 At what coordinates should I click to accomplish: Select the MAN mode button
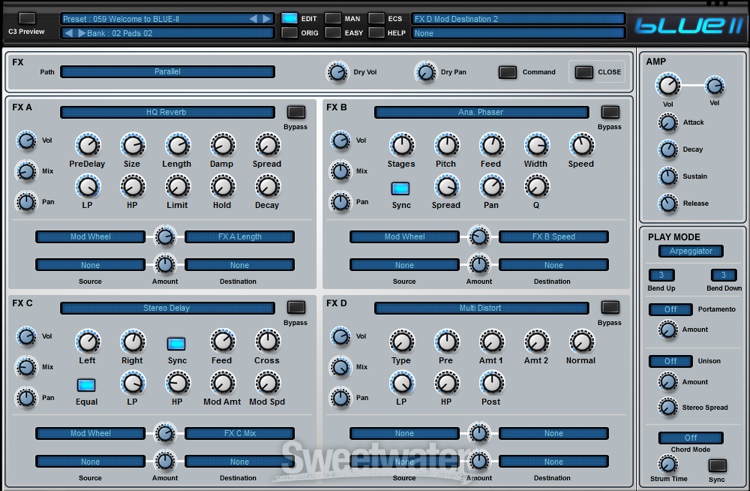point(333,18)
